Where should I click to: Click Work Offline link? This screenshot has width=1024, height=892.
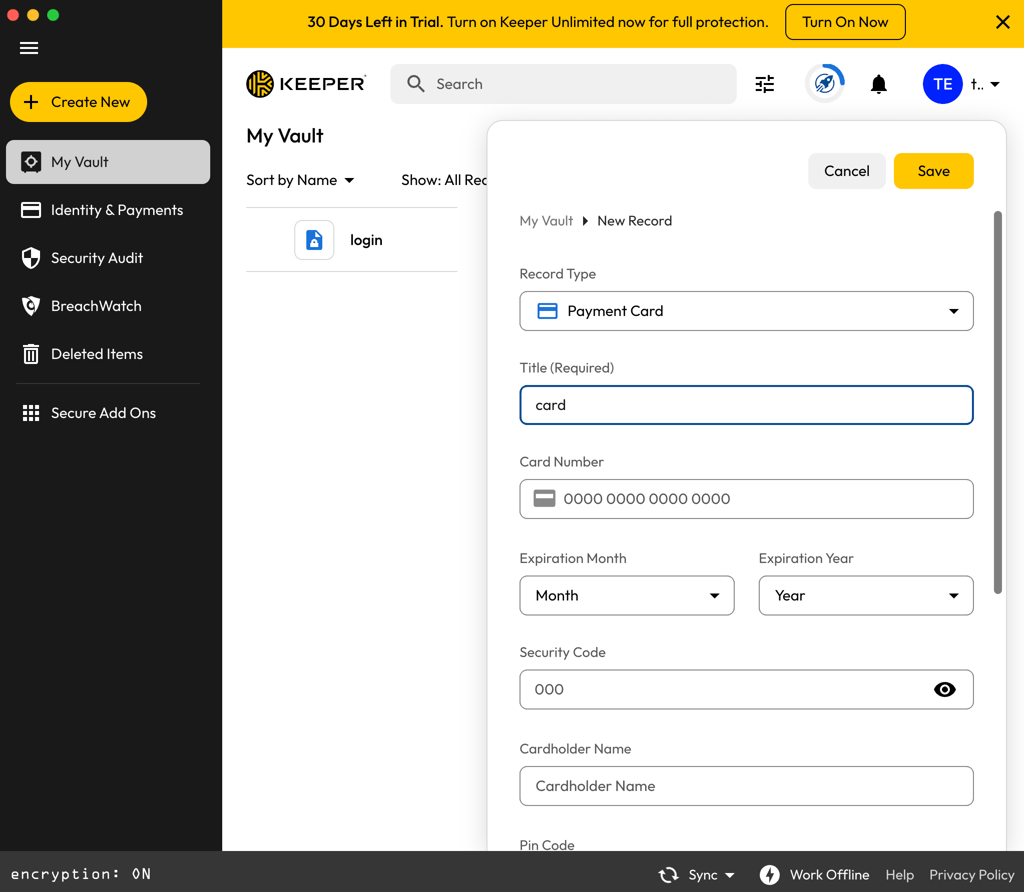point(829,874)
